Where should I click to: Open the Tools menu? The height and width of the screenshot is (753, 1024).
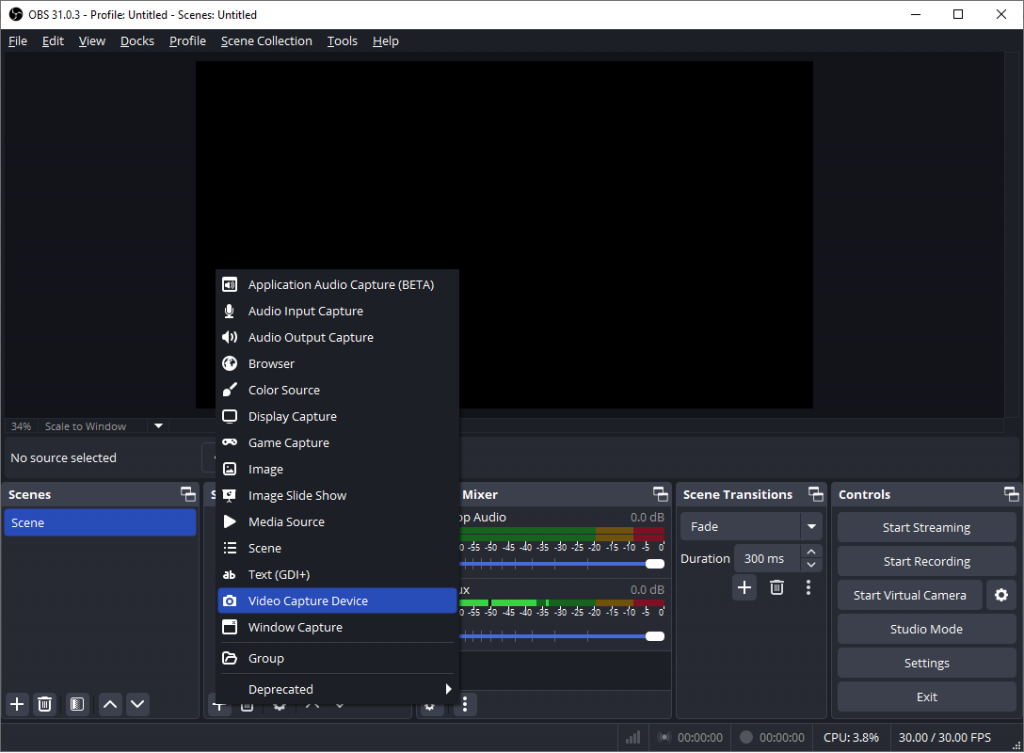342,41
